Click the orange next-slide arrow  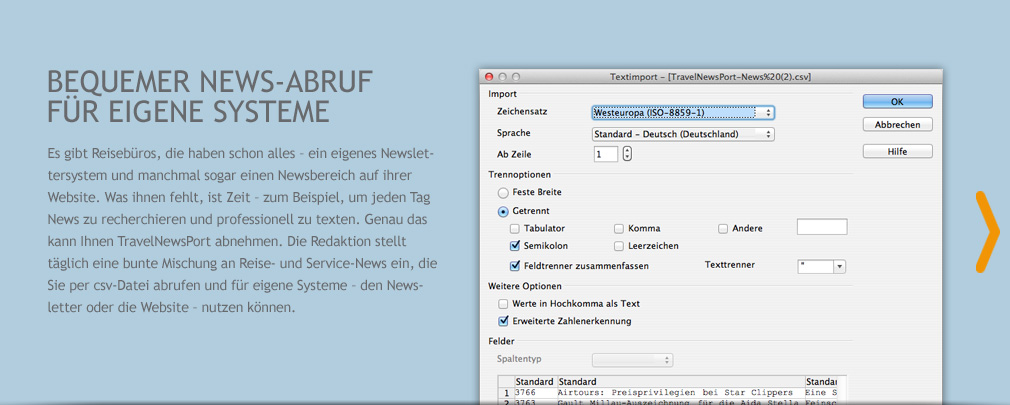[986, 231]
